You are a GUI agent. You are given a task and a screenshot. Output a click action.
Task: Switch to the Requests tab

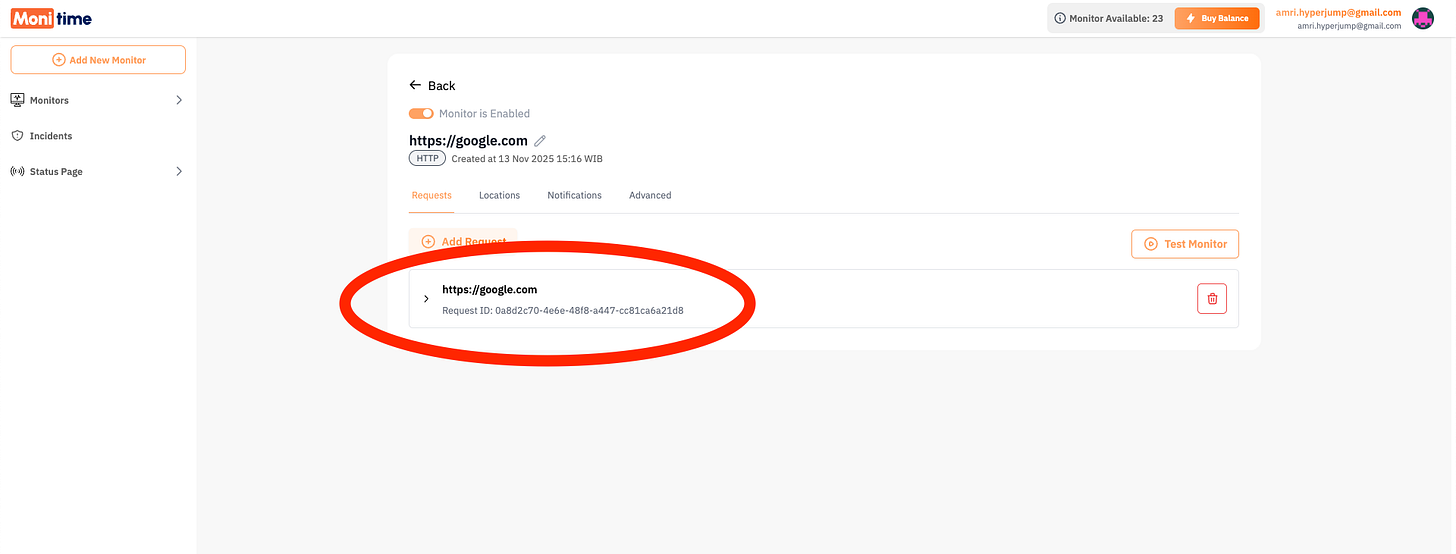(x=432, y=195)
